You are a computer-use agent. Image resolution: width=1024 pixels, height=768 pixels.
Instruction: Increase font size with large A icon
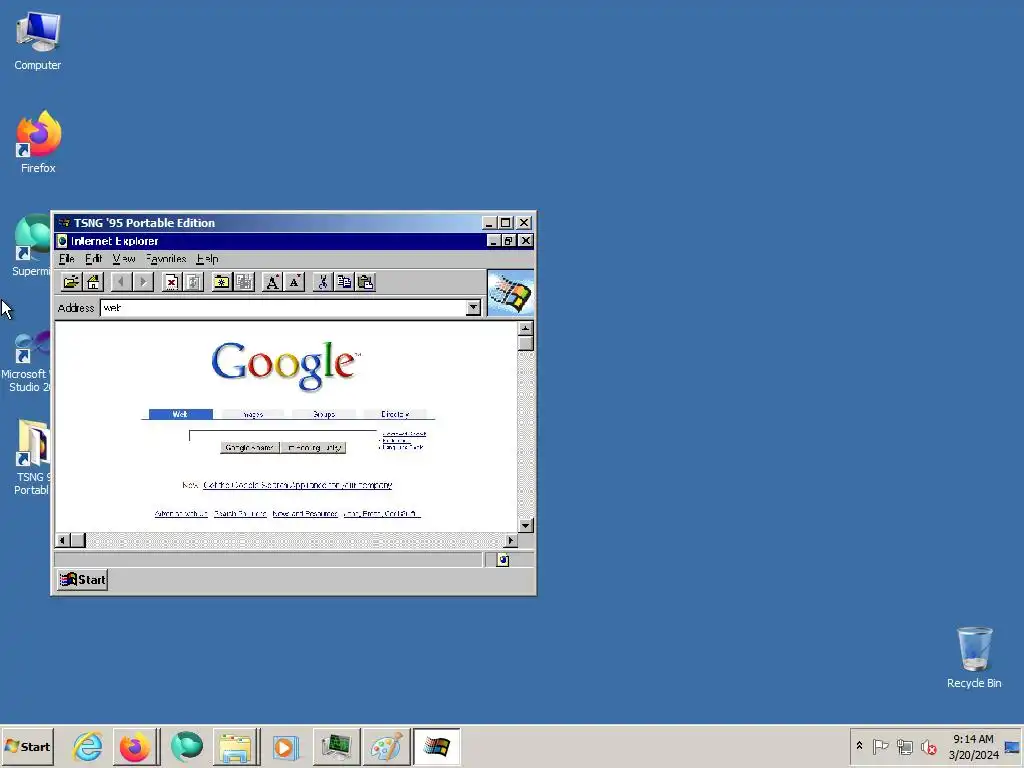[272, 282]
